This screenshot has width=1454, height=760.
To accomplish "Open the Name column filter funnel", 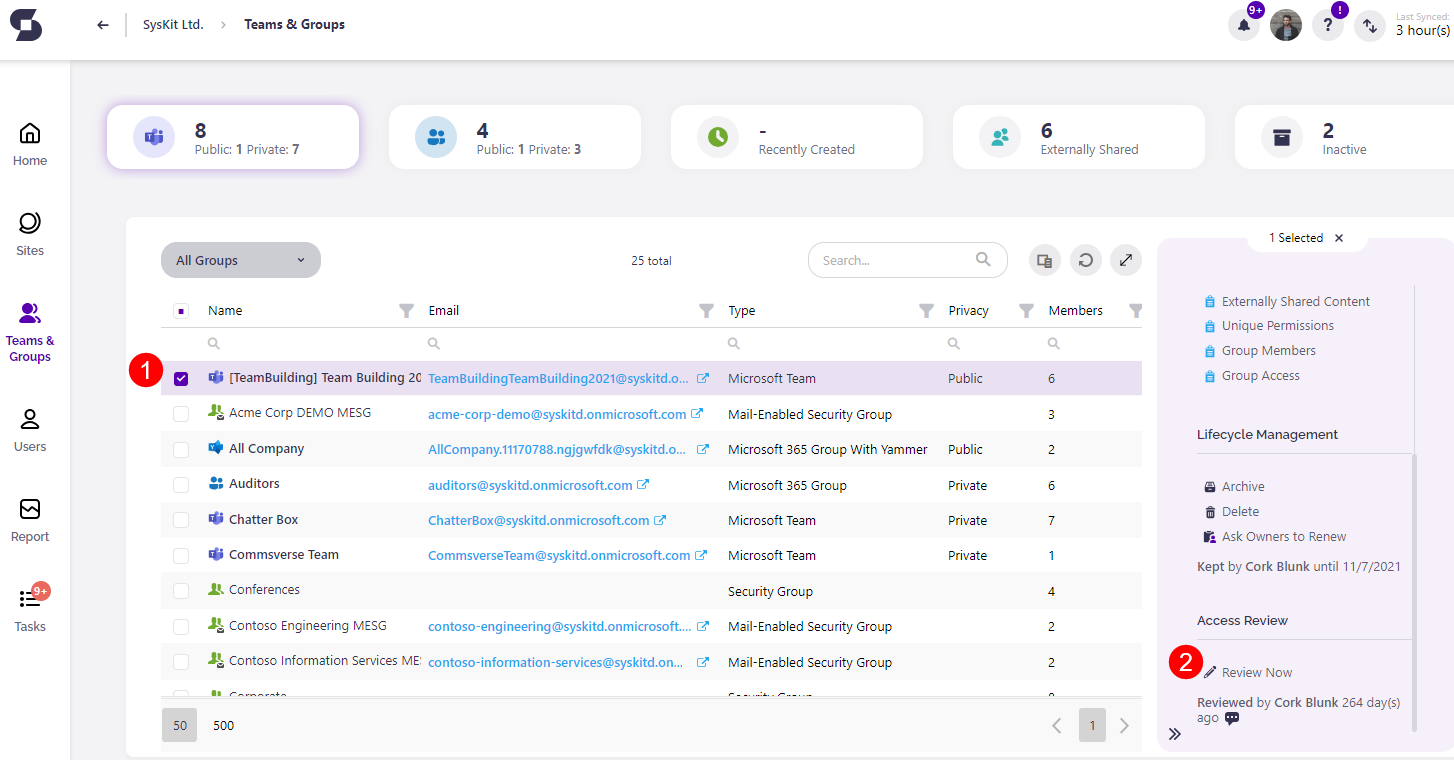I will tap(406, 310).
